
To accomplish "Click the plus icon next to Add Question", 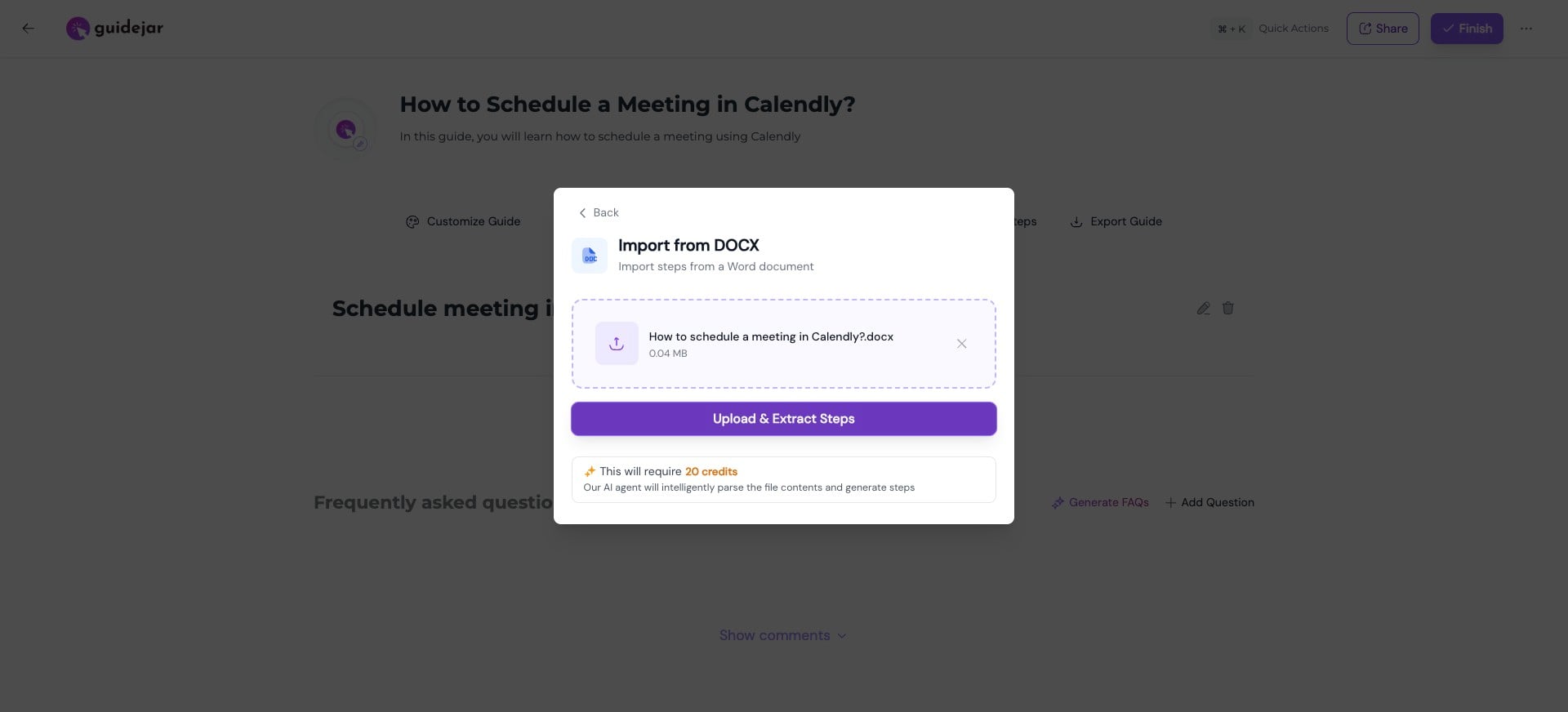I will click(x=1170, y=502).
